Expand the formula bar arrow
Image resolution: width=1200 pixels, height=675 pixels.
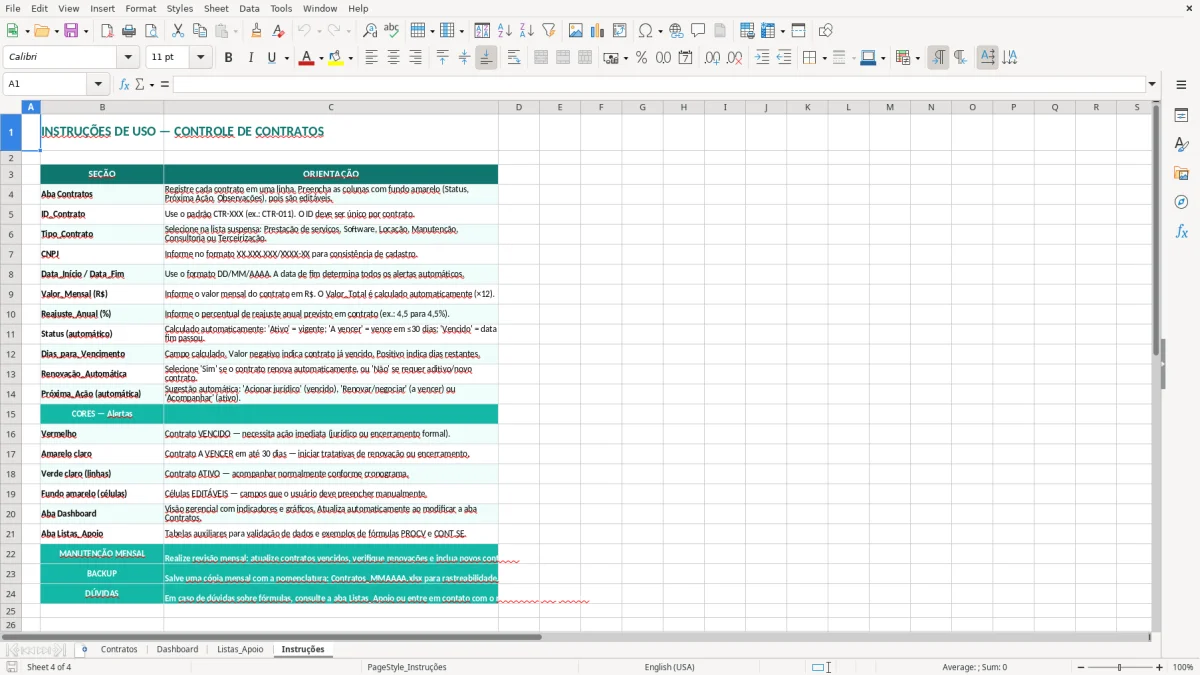(1152, 84)
